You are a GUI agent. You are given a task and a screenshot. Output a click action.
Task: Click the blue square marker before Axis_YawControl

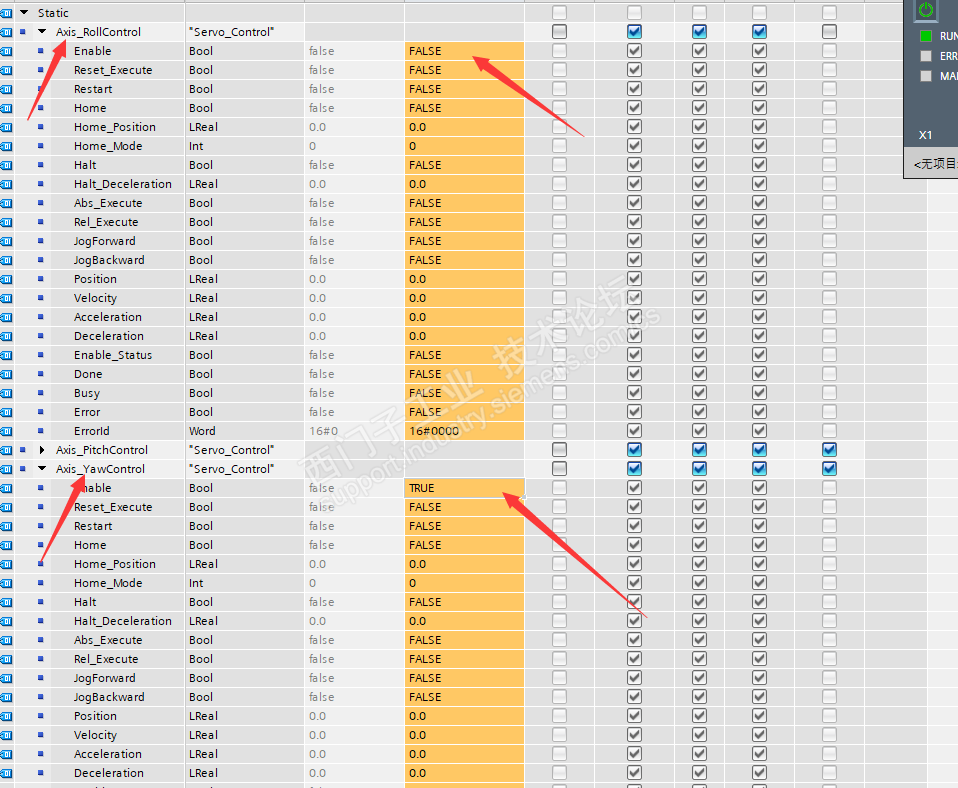pyautogui.click(x=23, y=469)
